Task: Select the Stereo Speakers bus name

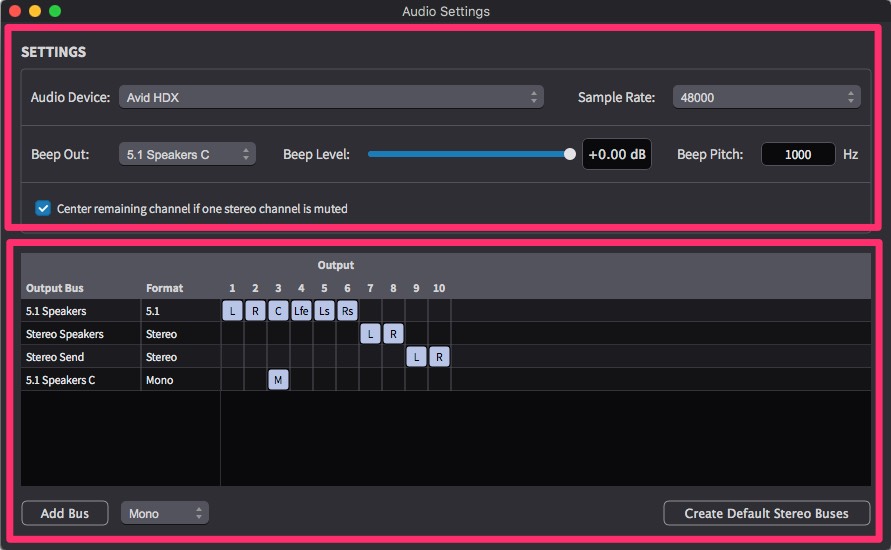Action: 65,334
